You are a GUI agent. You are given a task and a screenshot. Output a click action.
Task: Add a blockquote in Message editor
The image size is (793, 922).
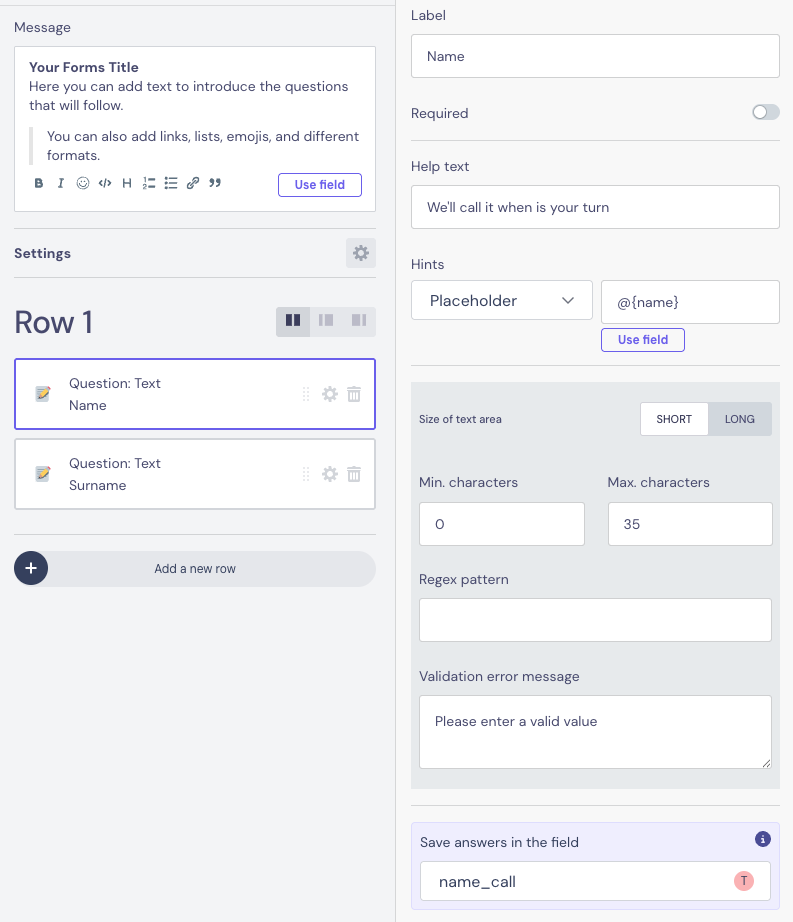pos(215,183)
